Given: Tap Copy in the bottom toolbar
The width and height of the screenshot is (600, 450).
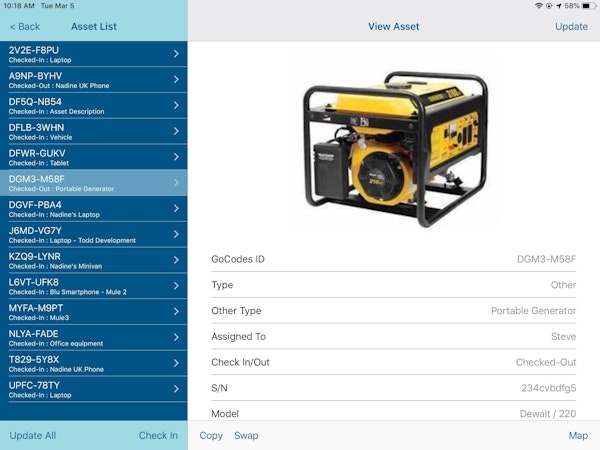Looking at the screenshot, I should (211, 435).
